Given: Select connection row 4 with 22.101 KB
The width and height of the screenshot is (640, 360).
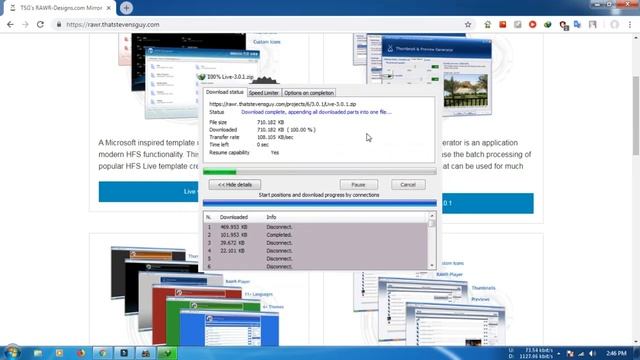Looking at the screenshot, I should pos(316,251).
